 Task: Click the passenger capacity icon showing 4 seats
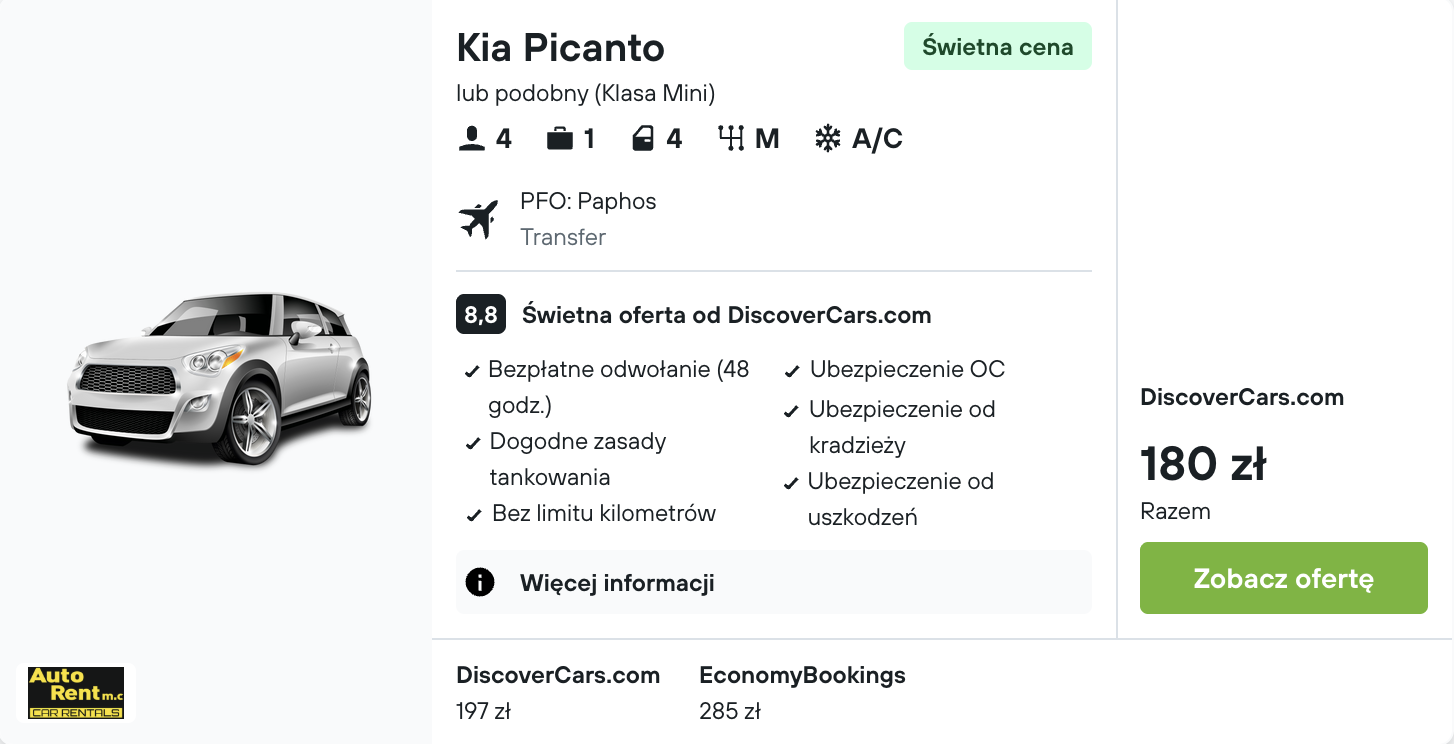(470, 139)
